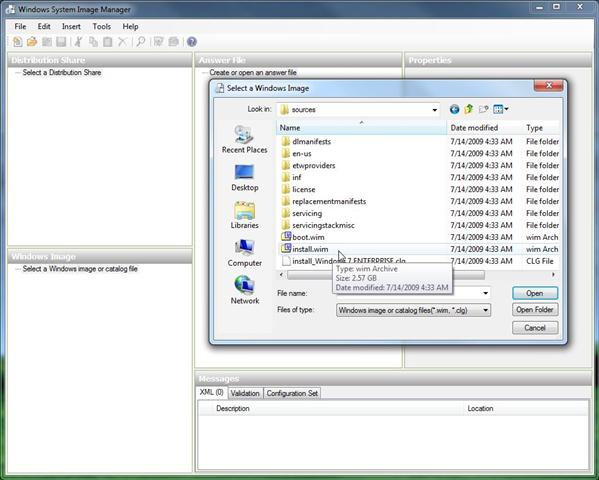Select the etwproviders folder
Viewport: 599px width, 480px height.
308,165
